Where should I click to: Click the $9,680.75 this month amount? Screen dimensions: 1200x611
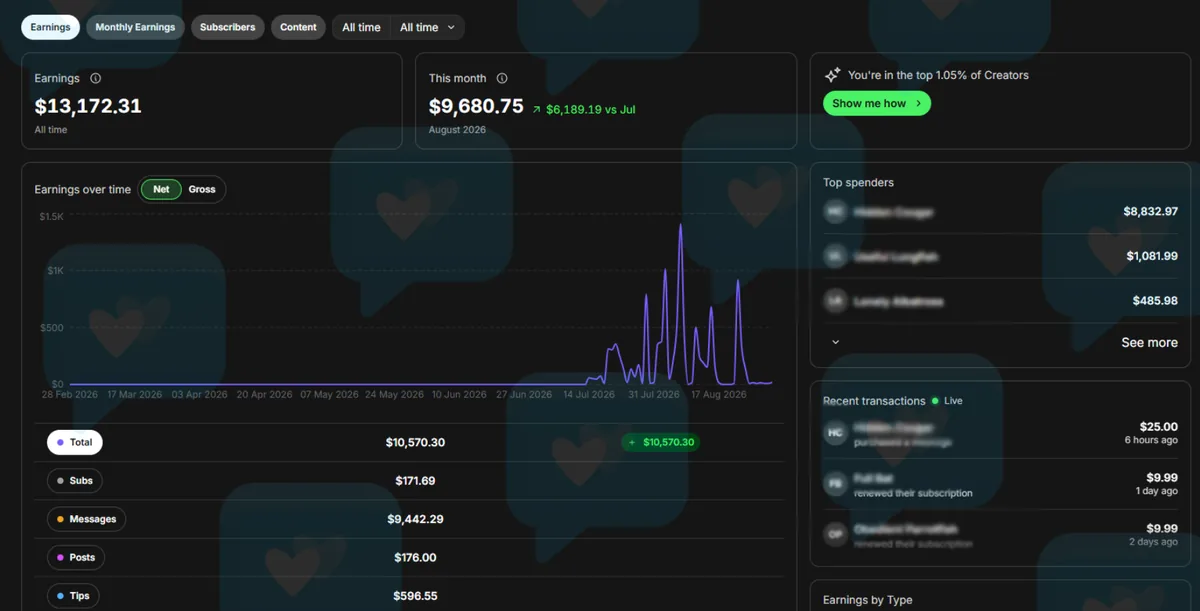[x=476, y=105]
